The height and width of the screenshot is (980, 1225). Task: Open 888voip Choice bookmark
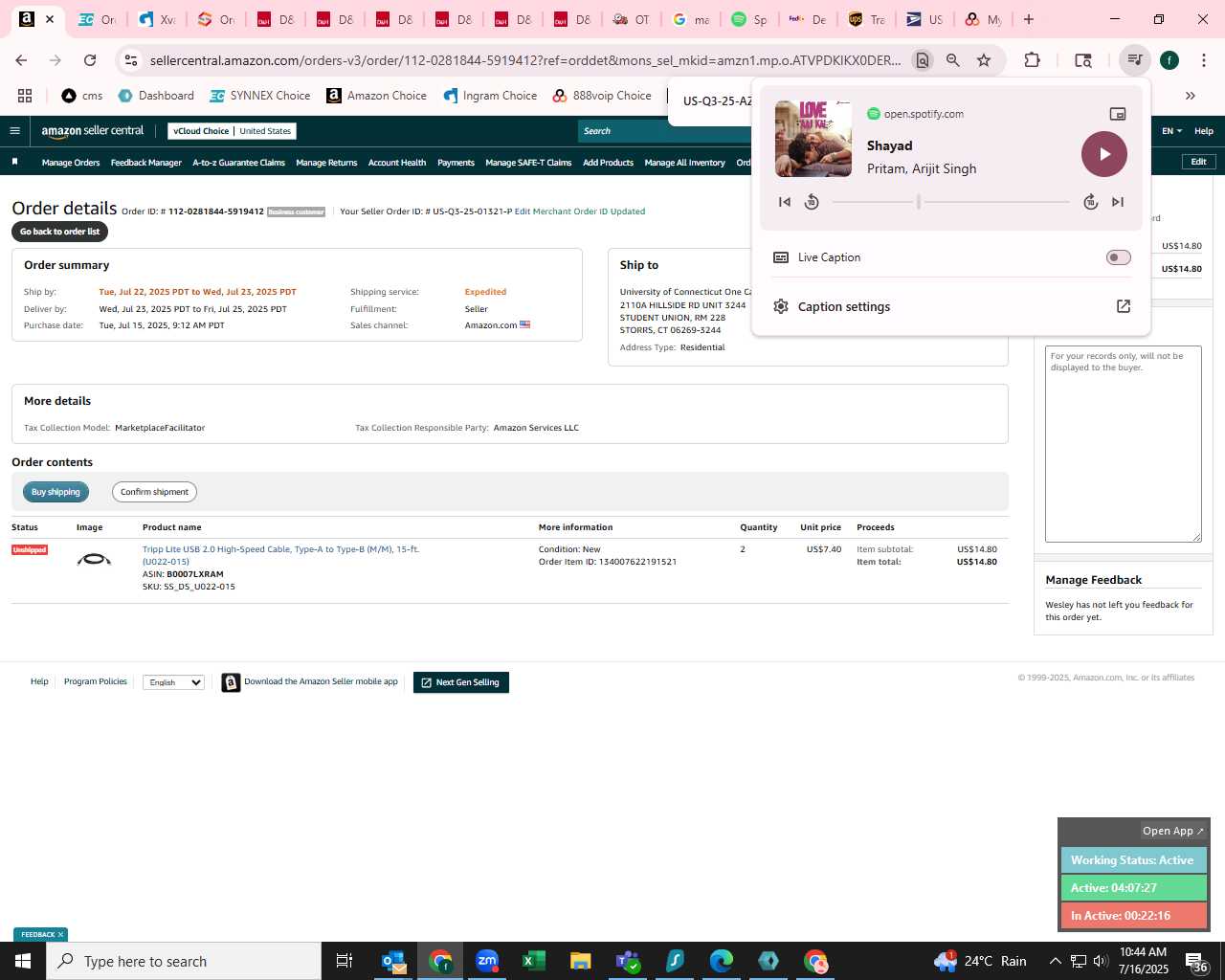(602, 96)
